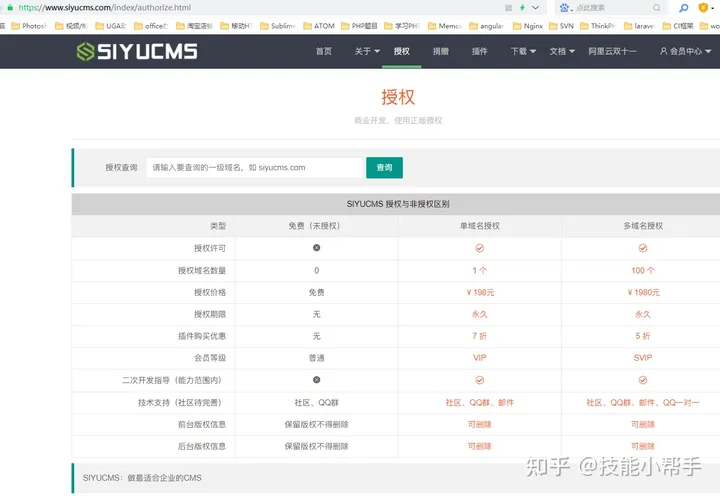This screenshot has height=496, width=720.
Task: Open the Photosh bookmark folder
Action: pyautogui.click(x=29, y=26)
